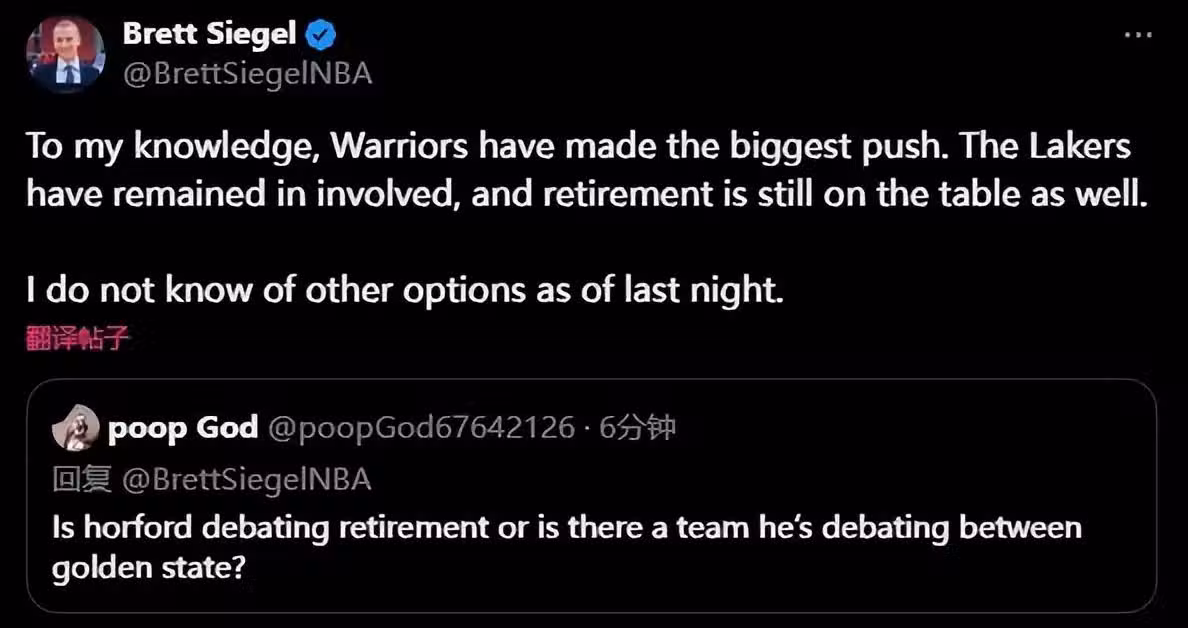Click "I do not know of other options" line
1188x628 pixels.
(400, 290)
